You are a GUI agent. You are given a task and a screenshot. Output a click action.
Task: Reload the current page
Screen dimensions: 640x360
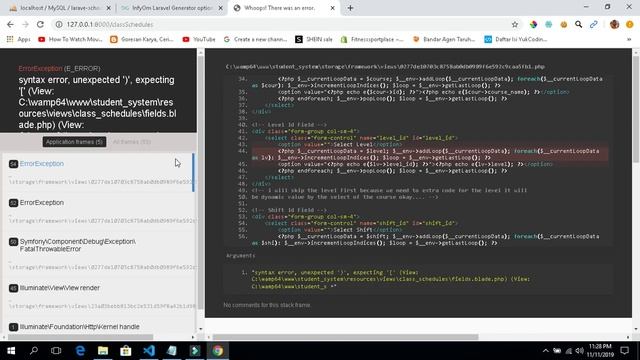click(x=40, y=24)
